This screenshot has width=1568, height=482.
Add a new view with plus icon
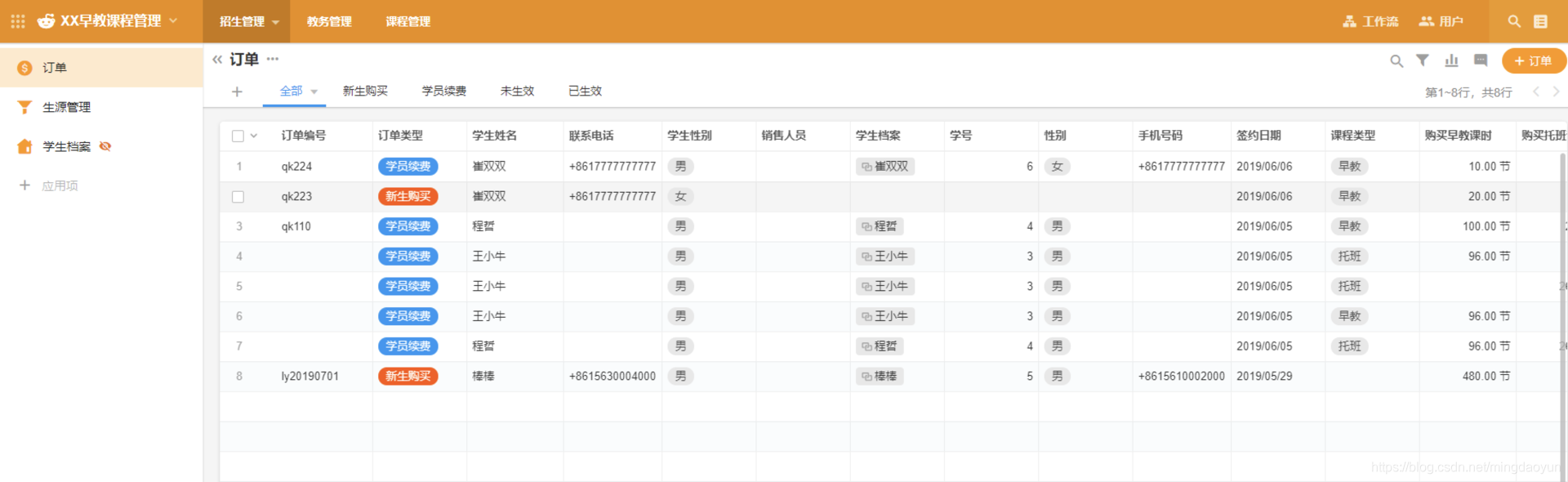click(x=237, y=91)
